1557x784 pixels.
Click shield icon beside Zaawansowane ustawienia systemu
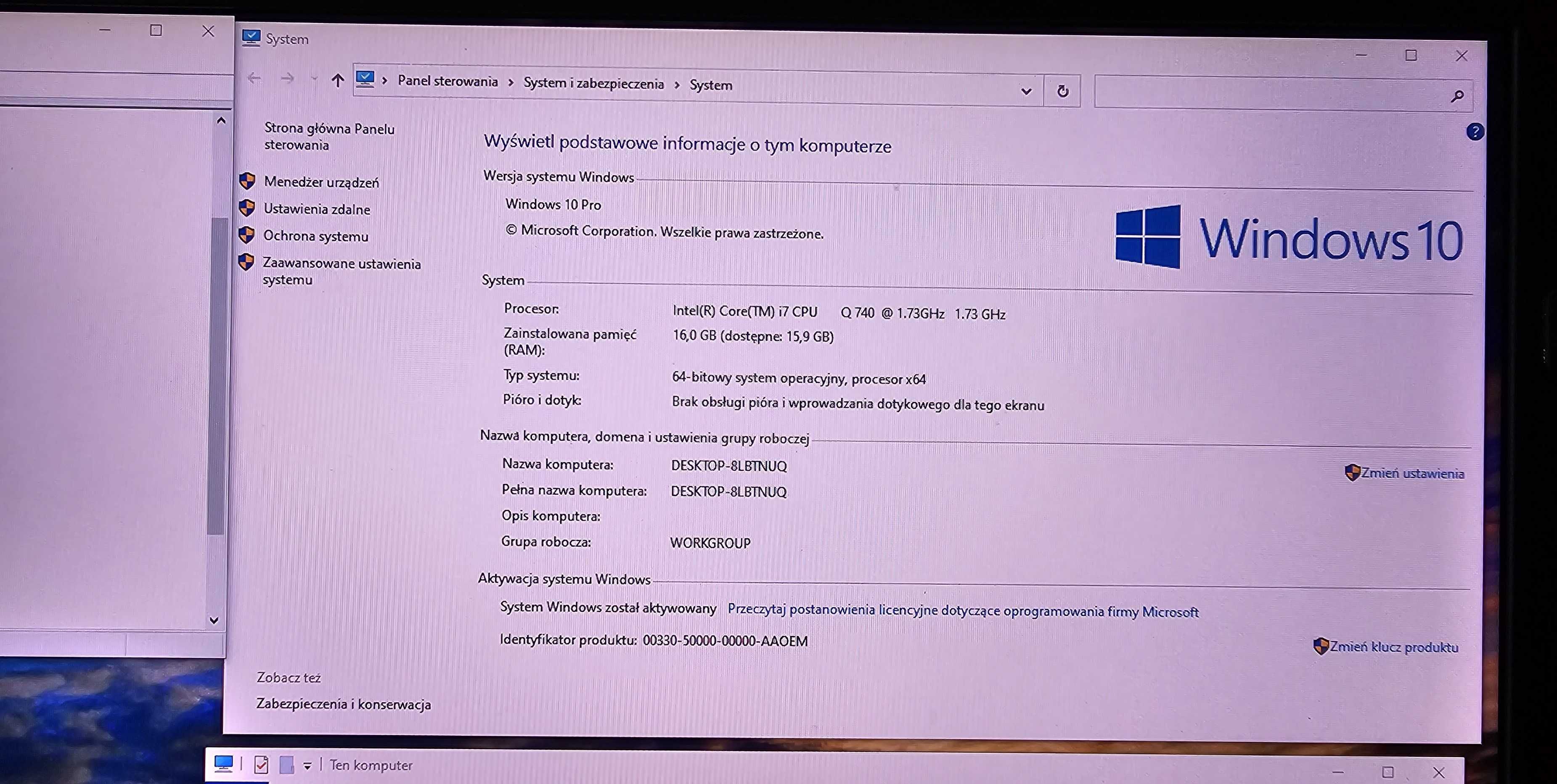click(246, 261)
